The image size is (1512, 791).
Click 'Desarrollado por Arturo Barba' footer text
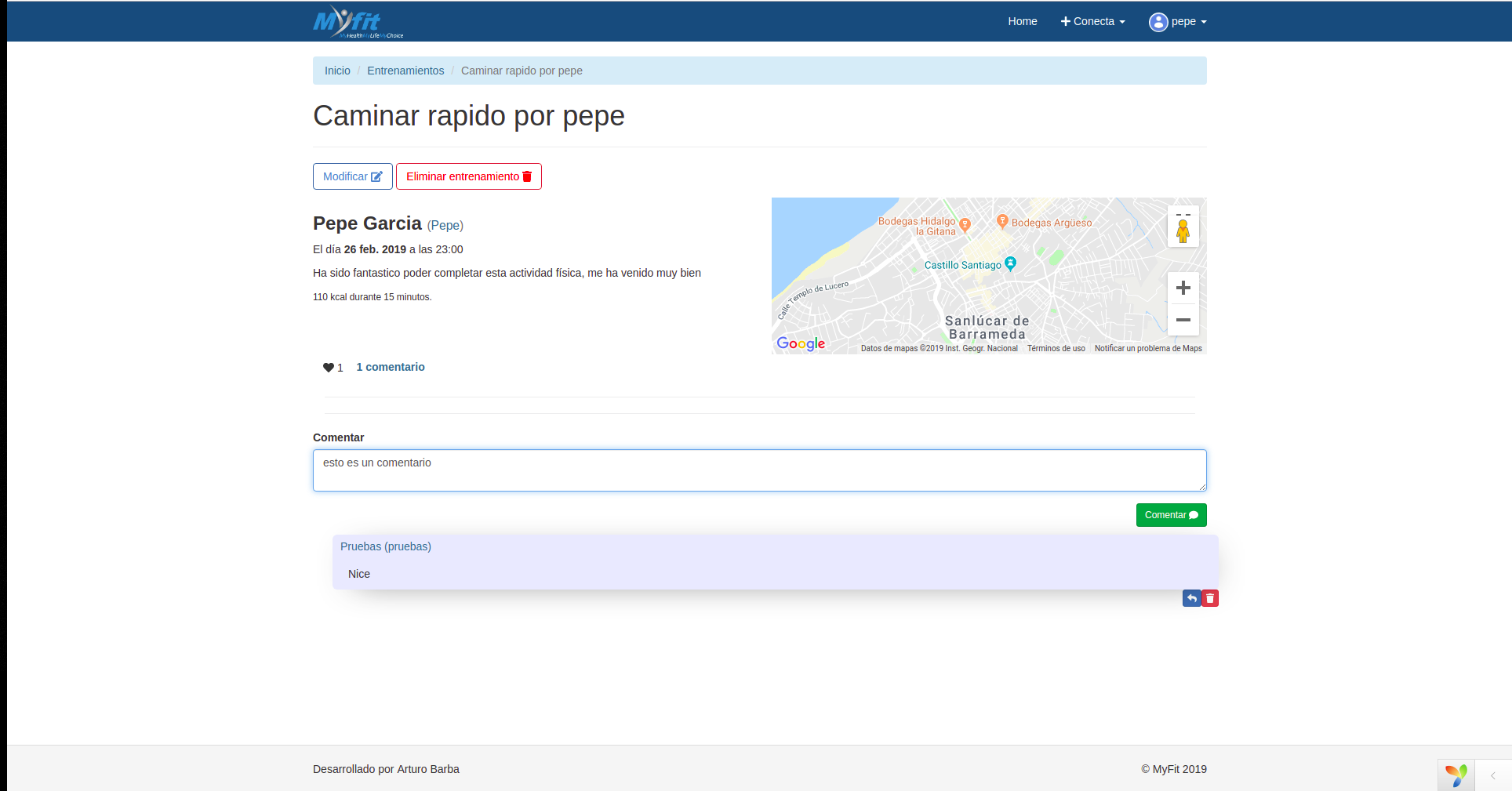pos(386,769)
